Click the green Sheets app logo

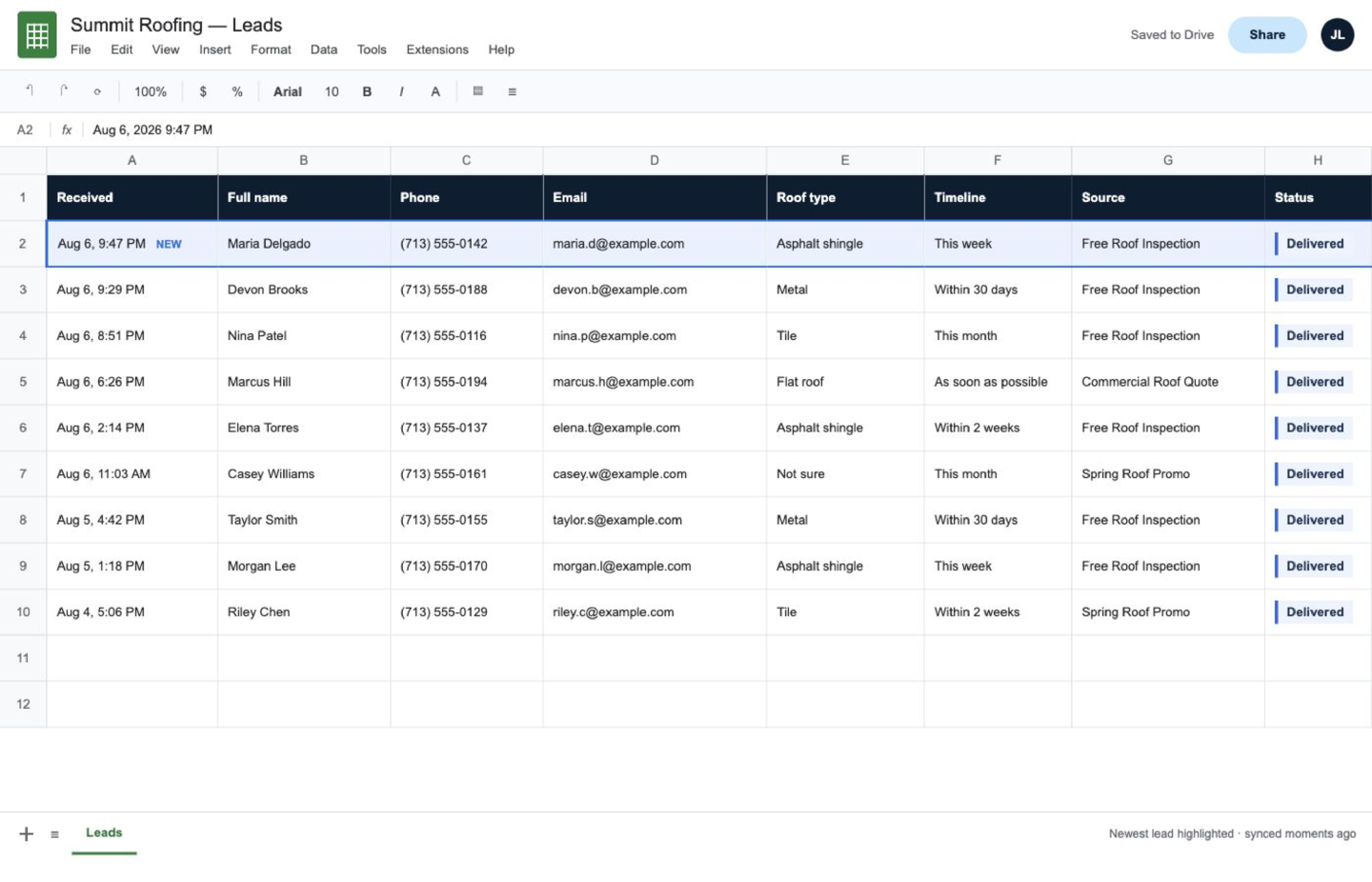click(x=37, y=35)
